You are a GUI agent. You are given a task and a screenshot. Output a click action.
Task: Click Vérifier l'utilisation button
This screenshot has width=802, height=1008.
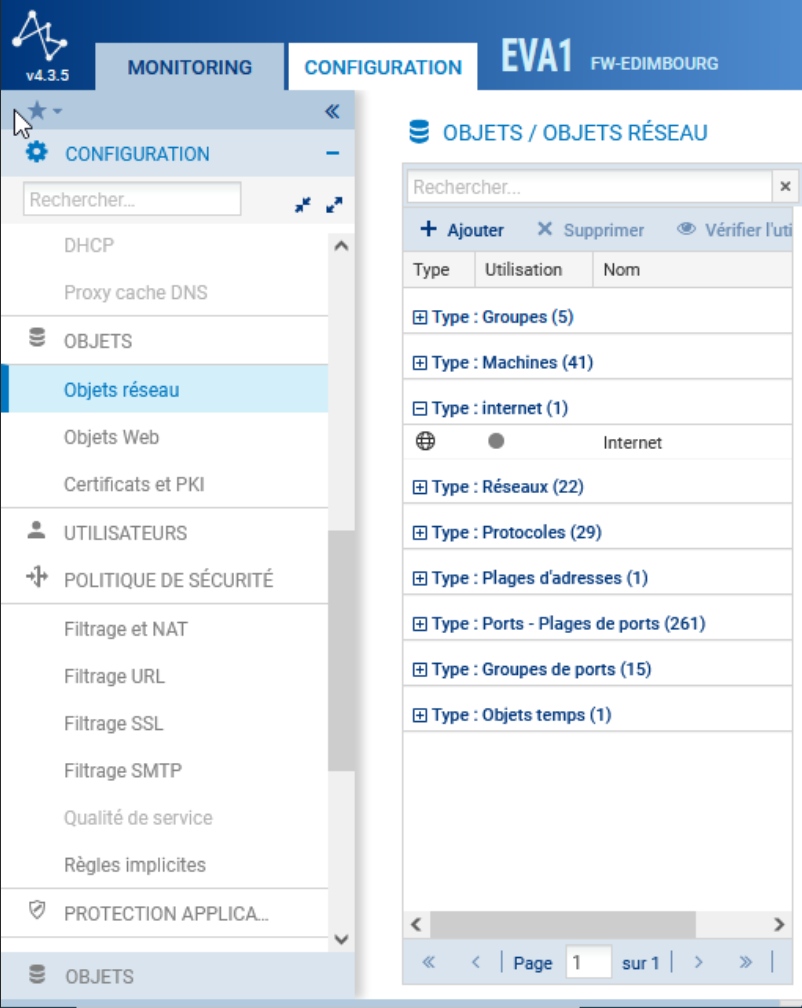point(735,230)
